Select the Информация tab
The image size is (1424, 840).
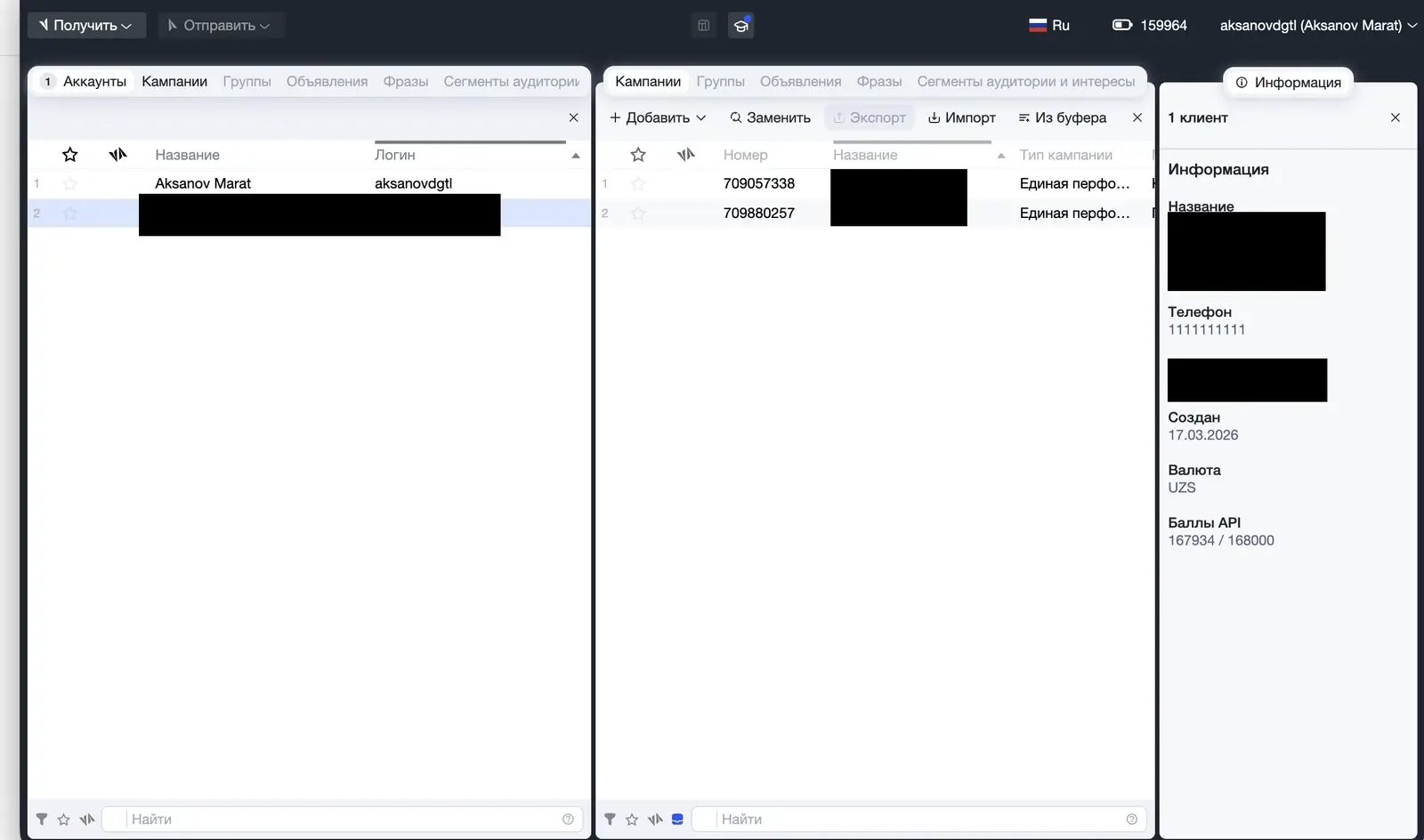coord(1288,82)
